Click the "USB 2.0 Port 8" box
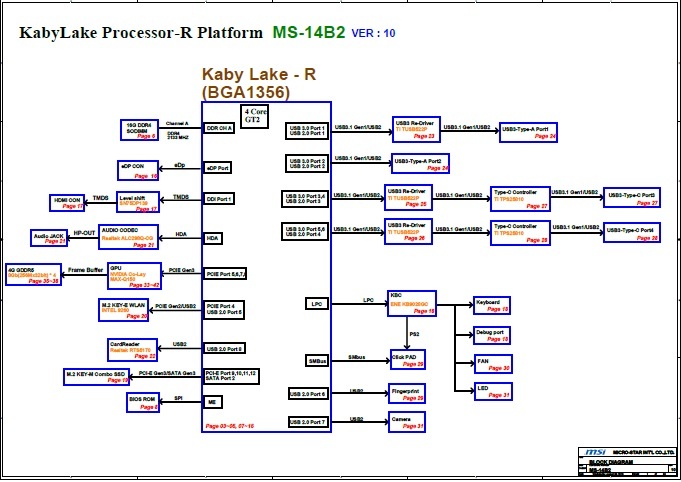Screen dimensions: 681x482 [225, 348]
